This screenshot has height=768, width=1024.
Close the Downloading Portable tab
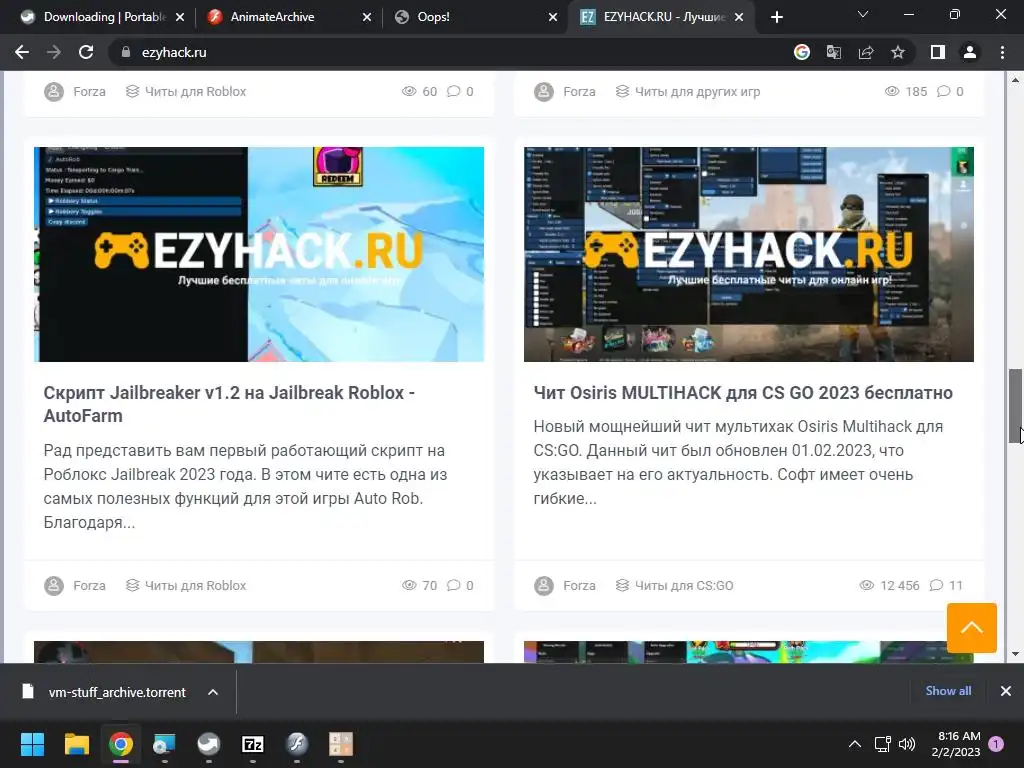(x=180, y=17)
